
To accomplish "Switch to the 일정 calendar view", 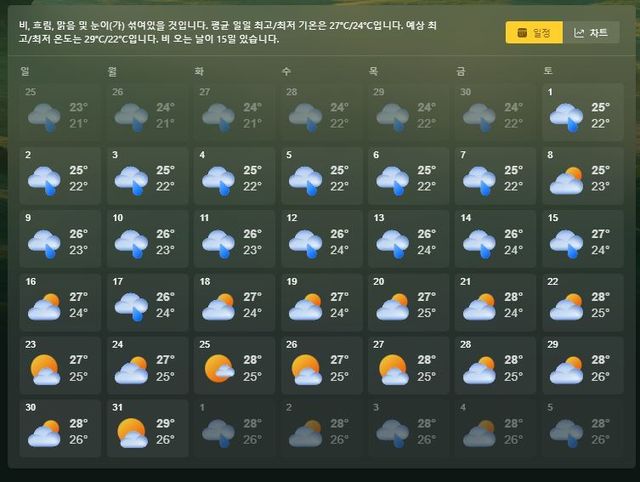I will [533, 33].
